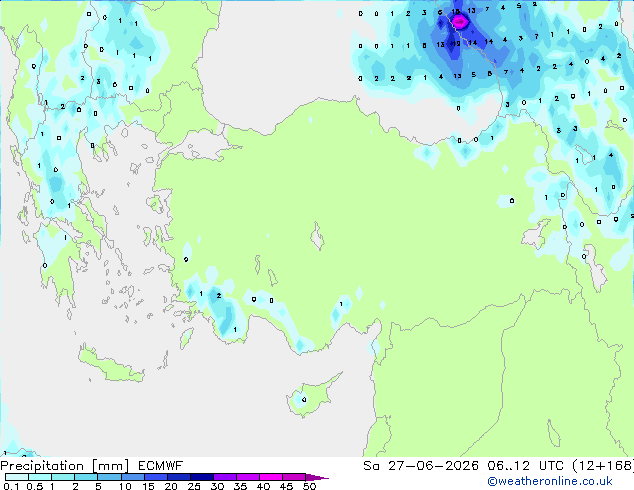Image resolution: width=634 pixels, height=490 pixels.
Task: Click the 40–45 mm bright magenta swatch
Action: [271, 477]
